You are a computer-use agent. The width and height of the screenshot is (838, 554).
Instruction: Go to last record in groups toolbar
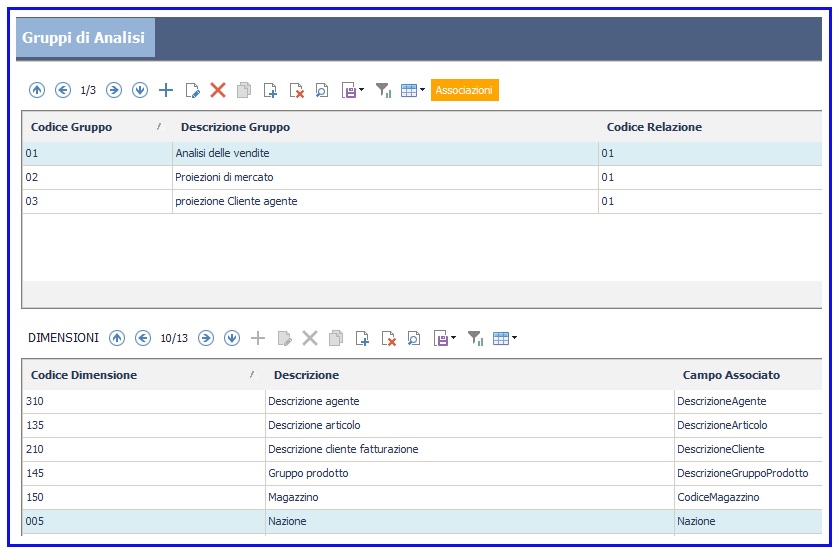tap(140, 90)
